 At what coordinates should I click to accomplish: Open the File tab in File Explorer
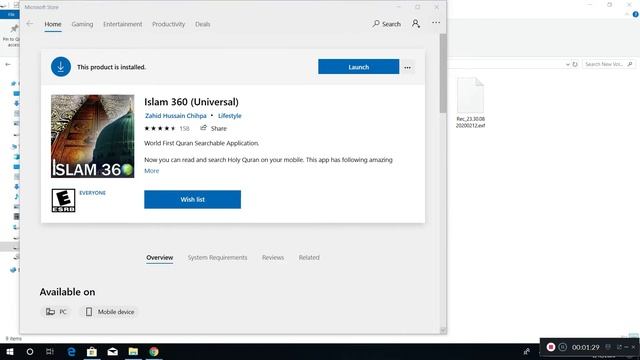coord(11,15)
